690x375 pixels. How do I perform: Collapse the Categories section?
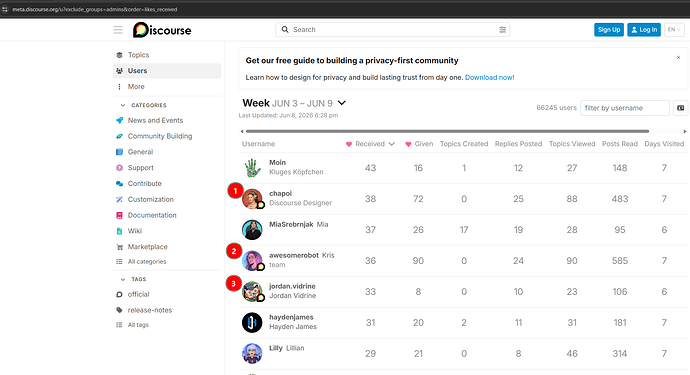(x=143, y=105)
